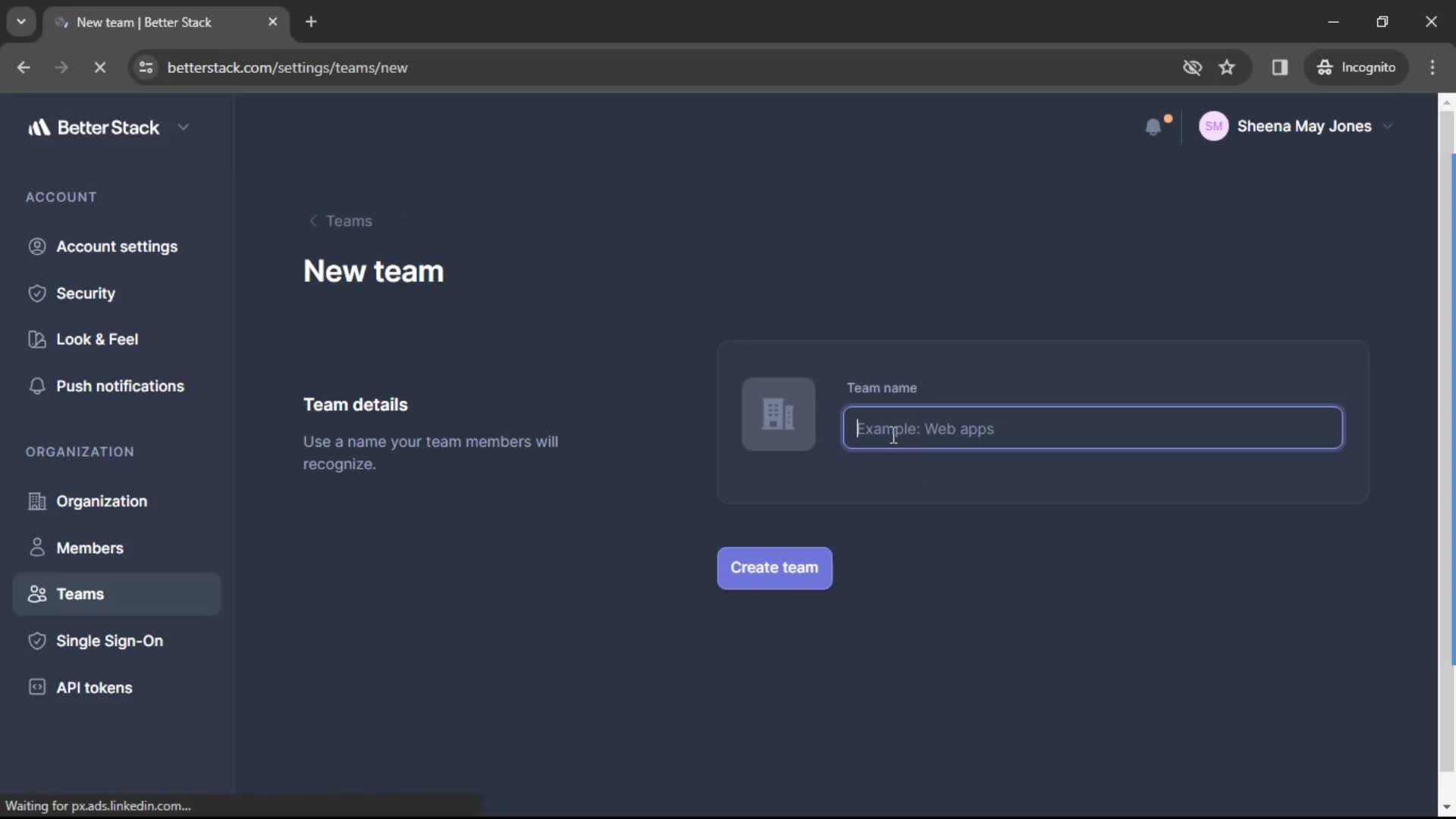Open Push notifications settings
This screenshot has width=1456, height=819.
[x=116, y=386]
